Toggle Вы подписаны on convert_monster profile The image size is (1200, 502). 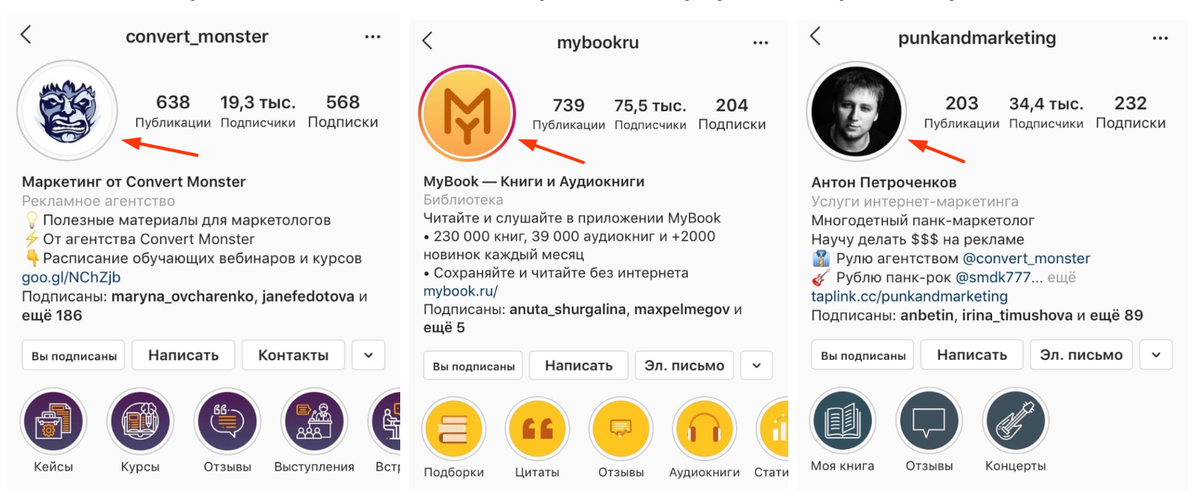pos(73,355)
